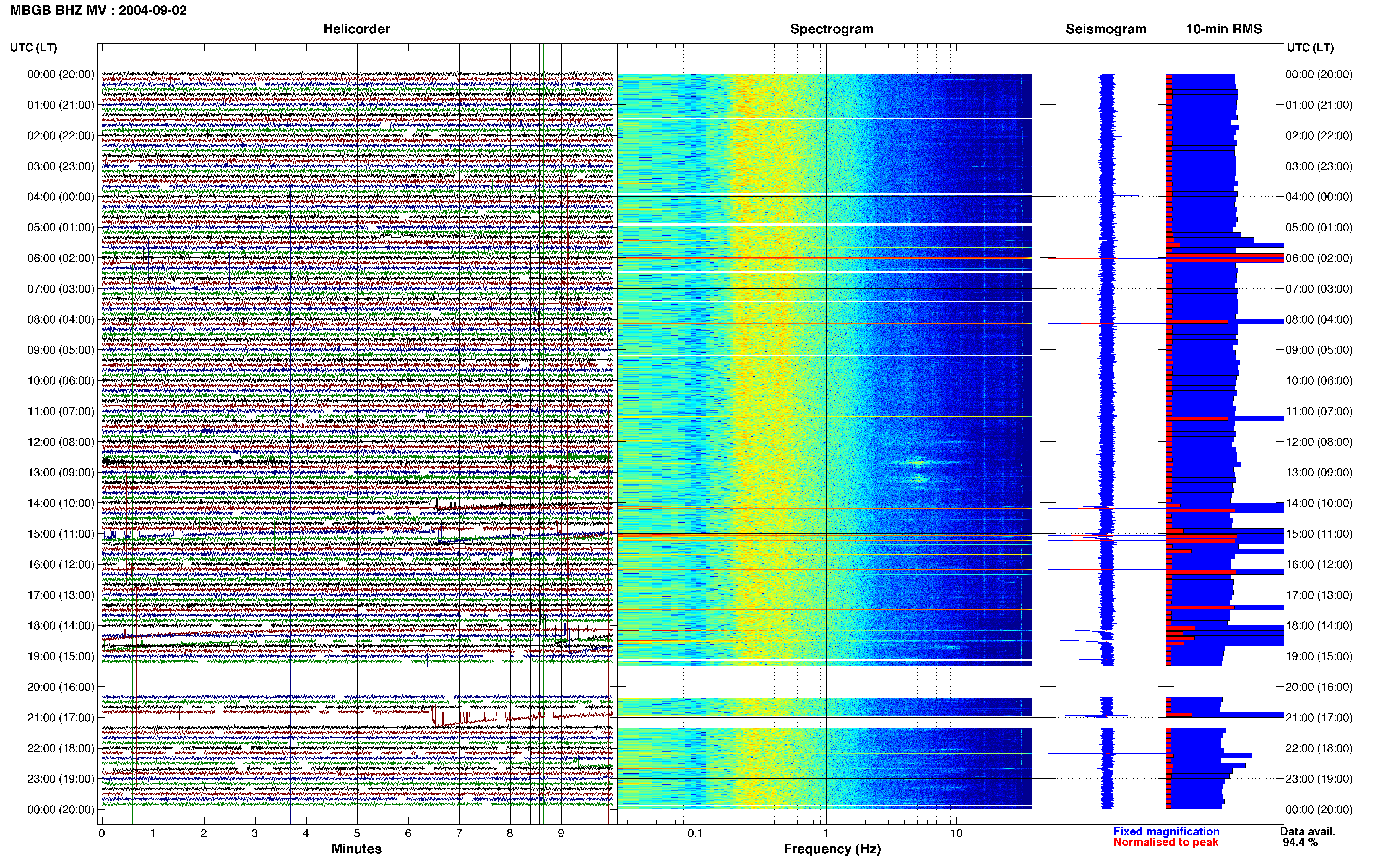Select the 'Helicorder' panel heading

coord(356,29)
